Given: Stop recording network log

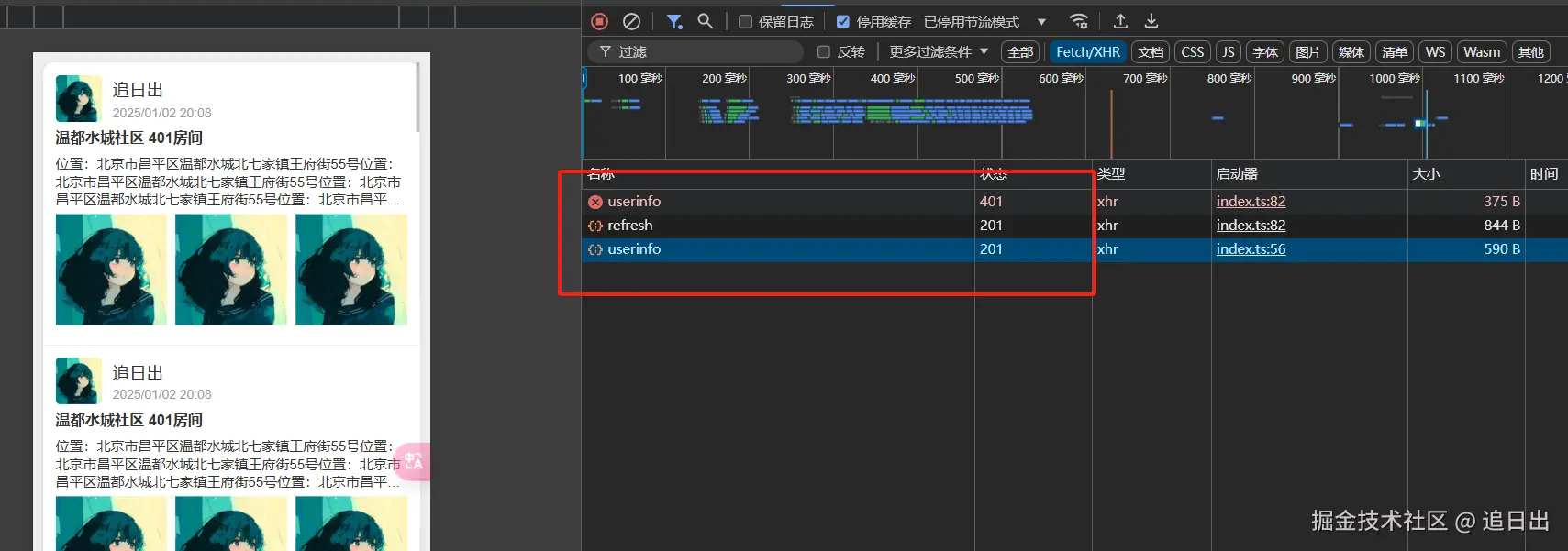Looking at the screenshot, I should click(599, 21).
